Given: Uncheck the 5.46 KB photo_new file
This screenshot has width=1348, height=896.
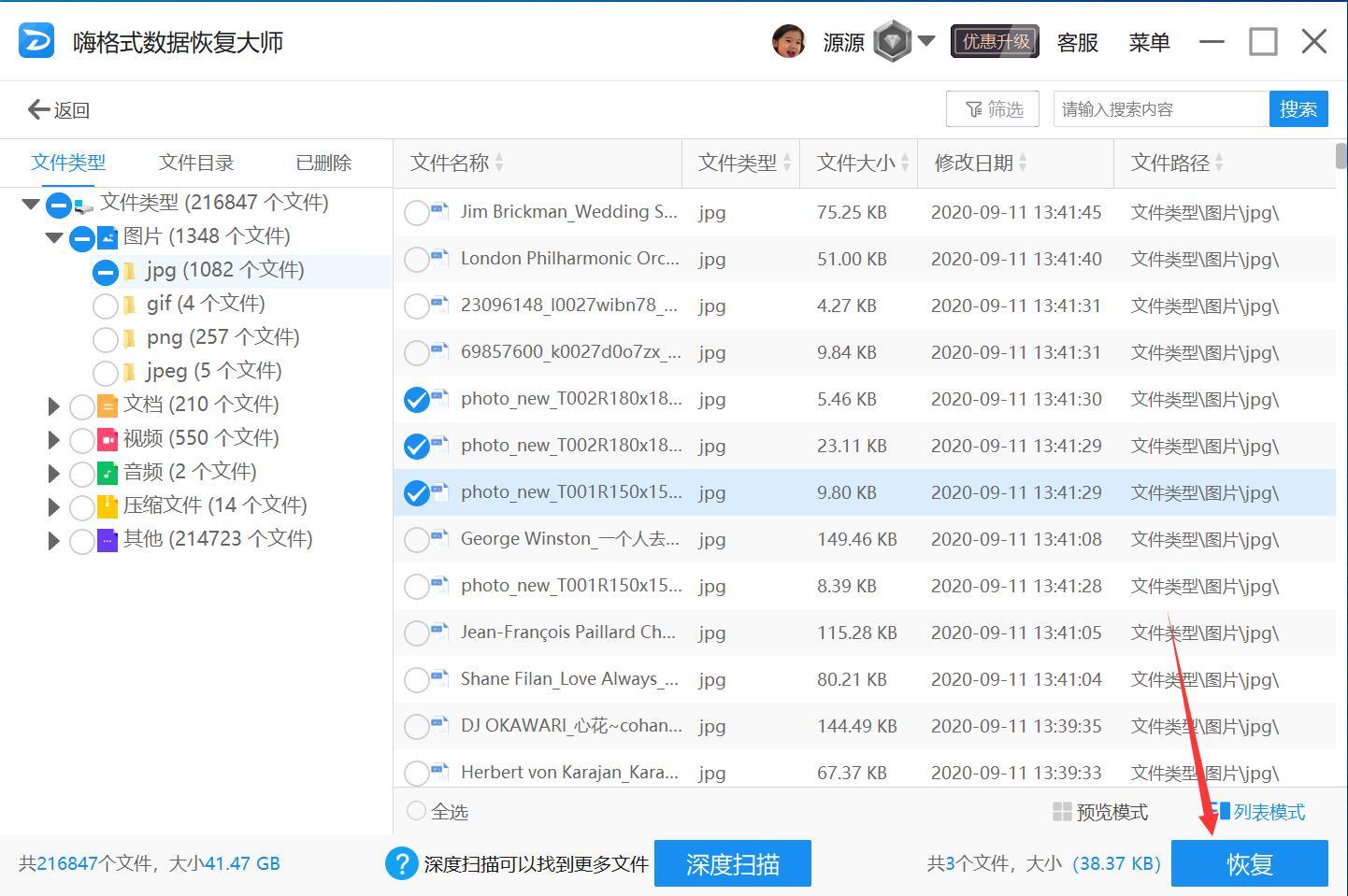Looking at the screenshot, I should [x=416, y=400].
